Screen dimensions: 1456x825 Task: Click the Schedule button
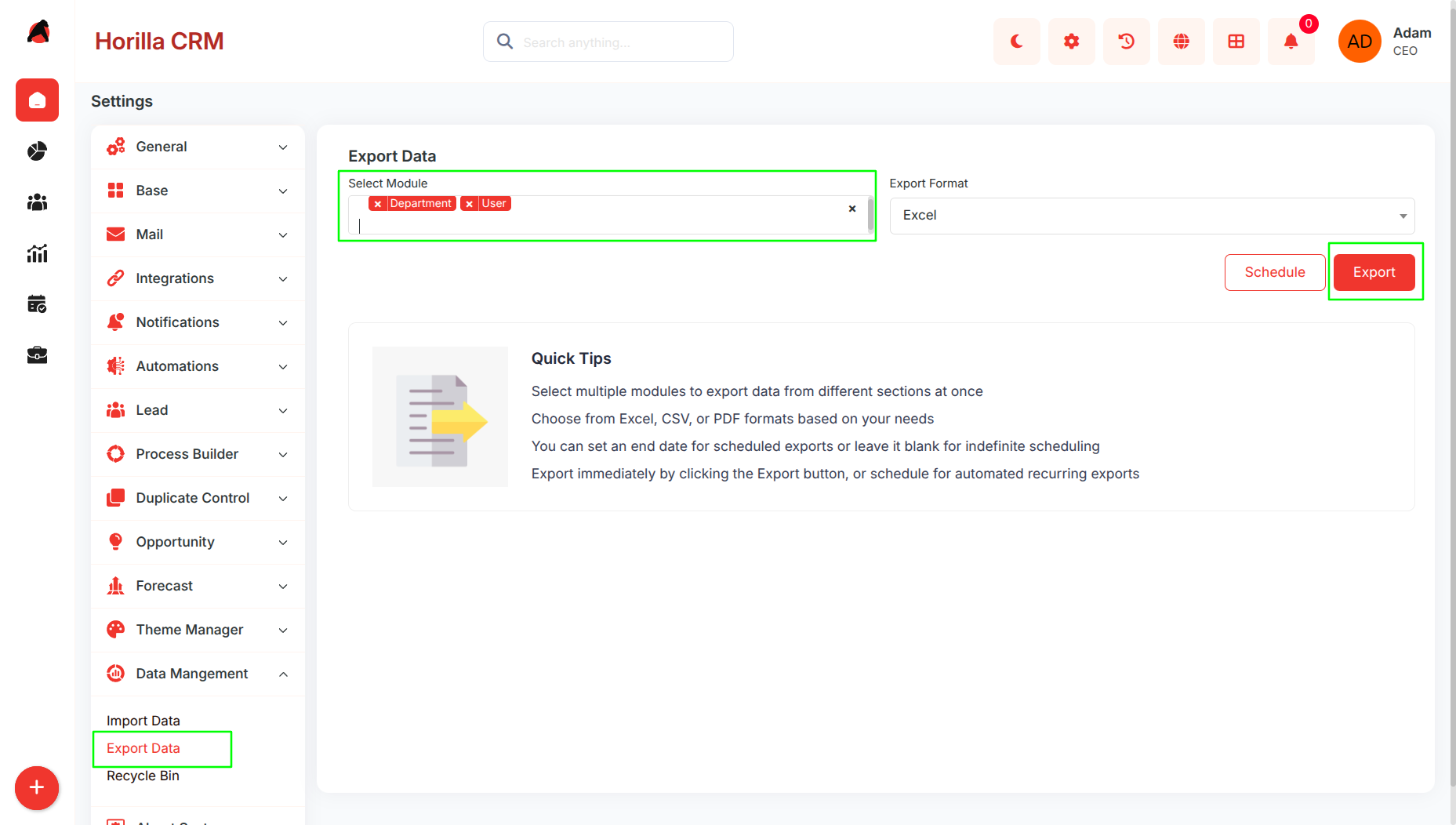coord(1275,272)
